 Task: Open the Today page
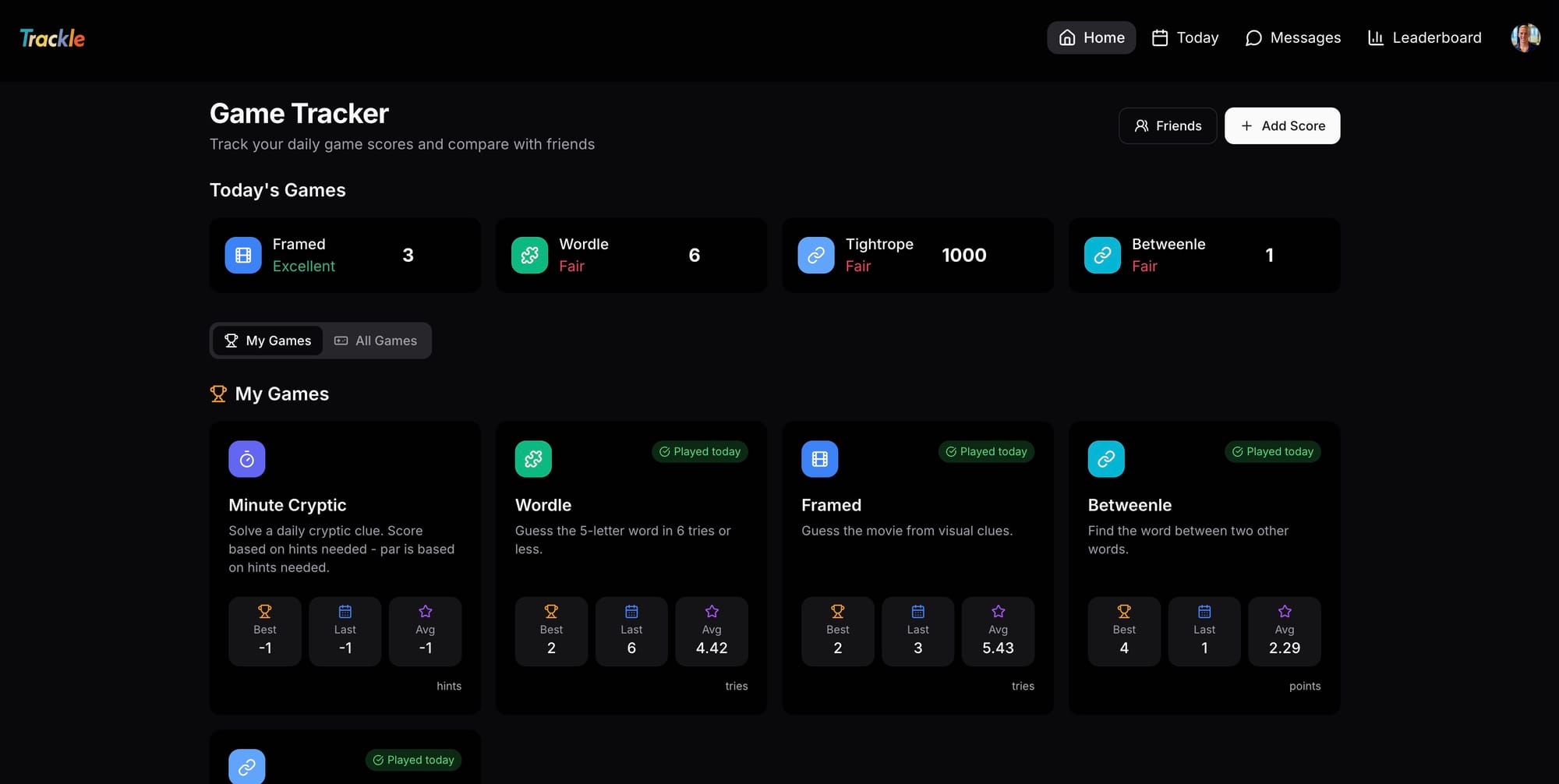coord(1185,37)
